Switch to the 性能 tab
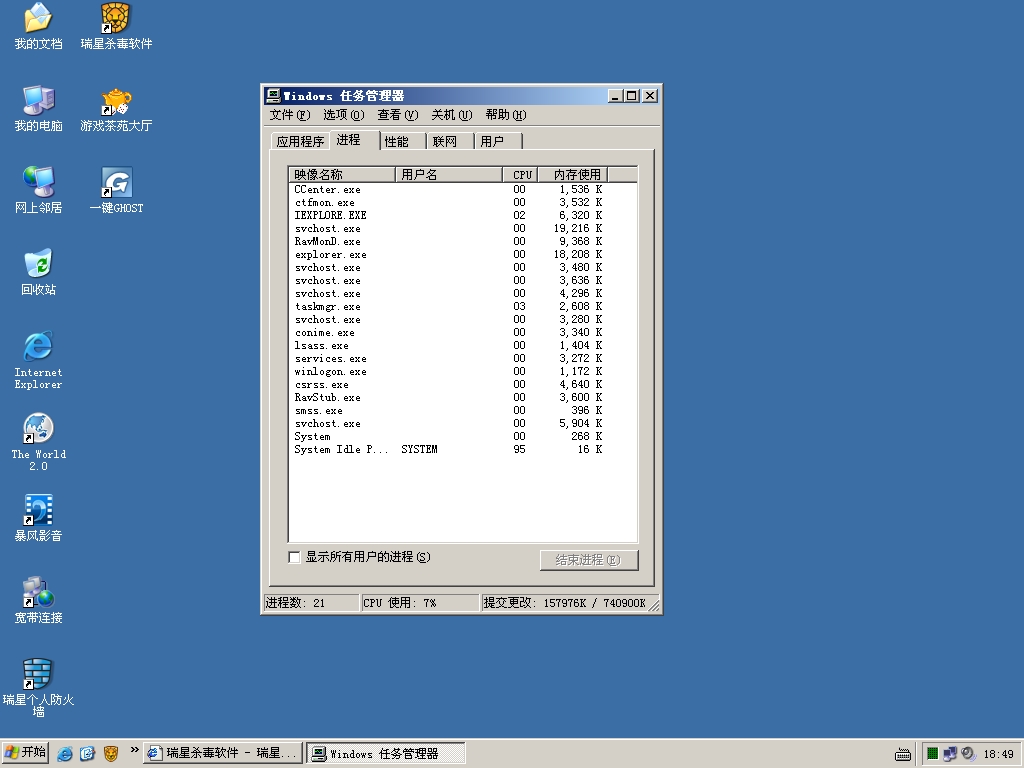This screenshot has height=768, width=1024. (403, 141)
